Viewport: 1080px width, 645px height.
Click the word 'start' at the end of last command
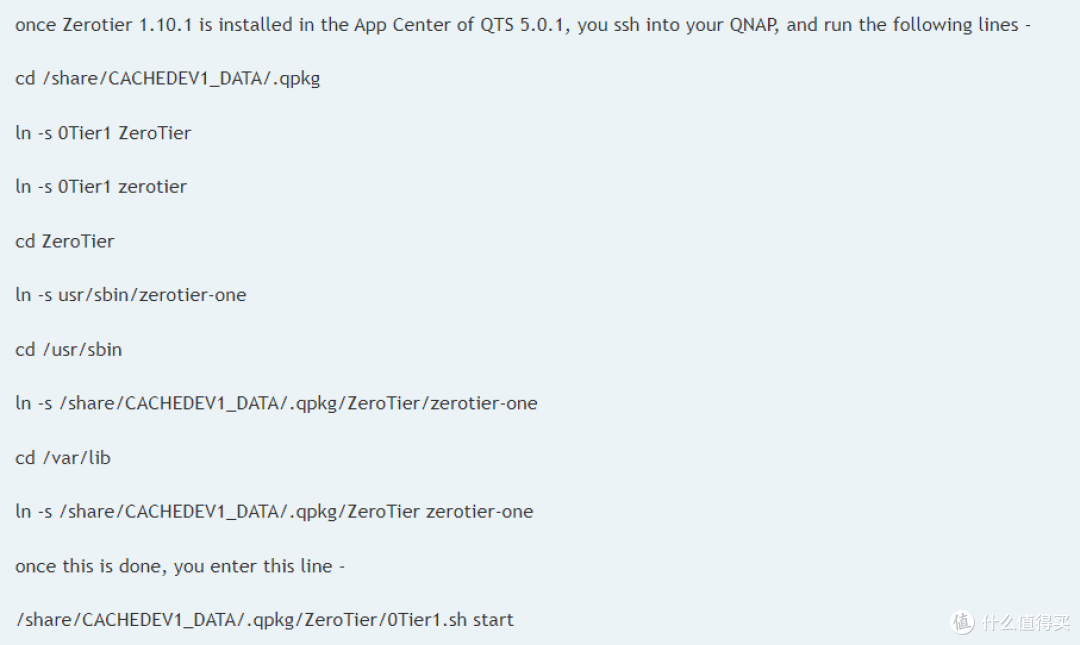tap(492, 620)
